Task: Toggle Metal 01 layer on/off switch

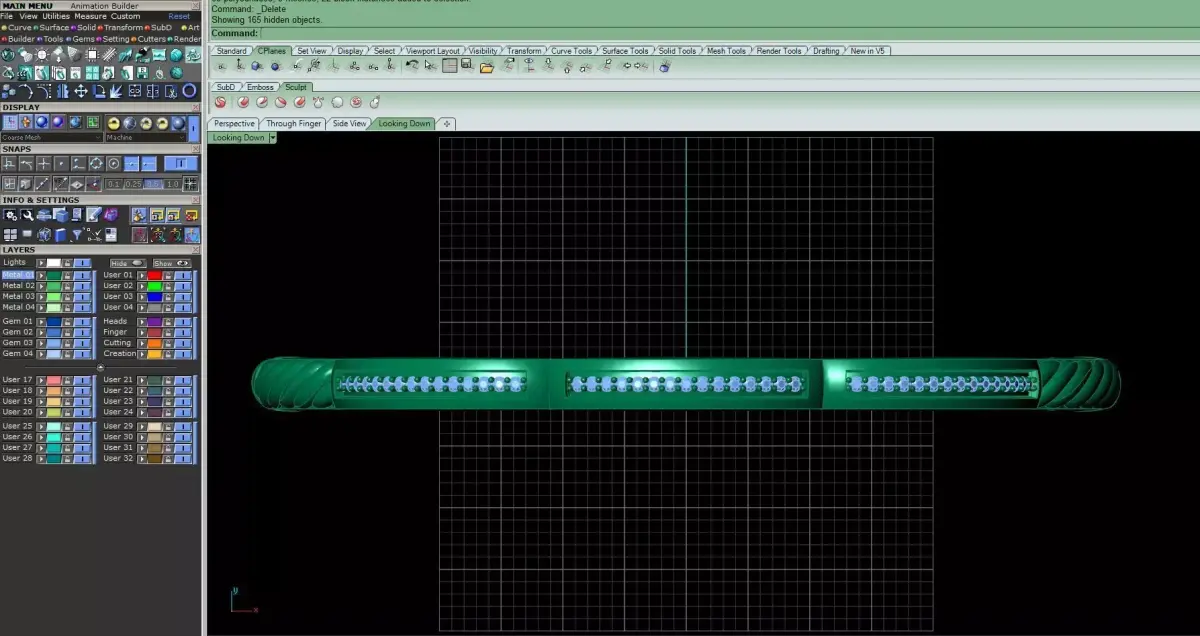Action: click(82, 275)
